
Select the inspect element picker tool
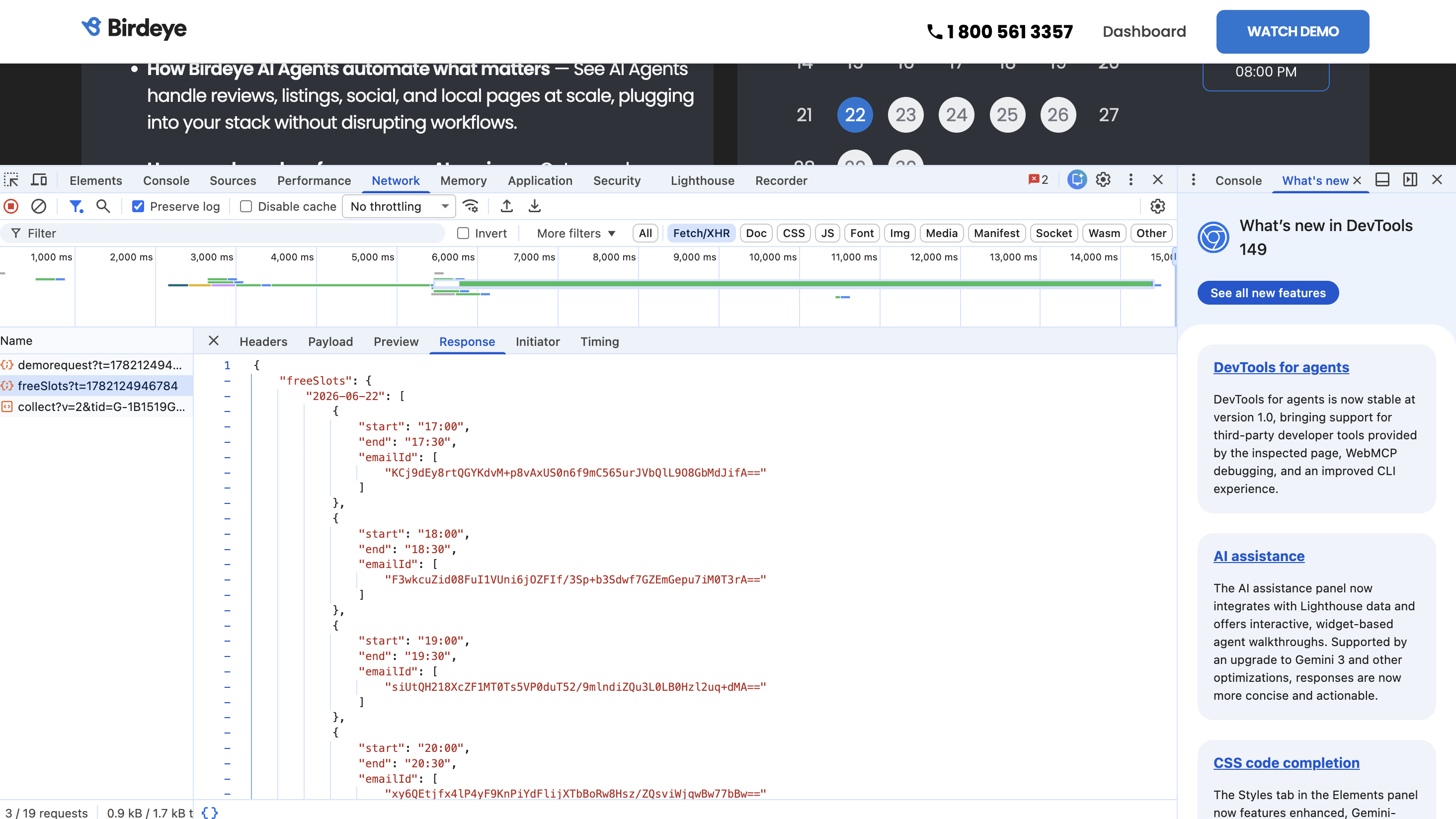(11, 180)
